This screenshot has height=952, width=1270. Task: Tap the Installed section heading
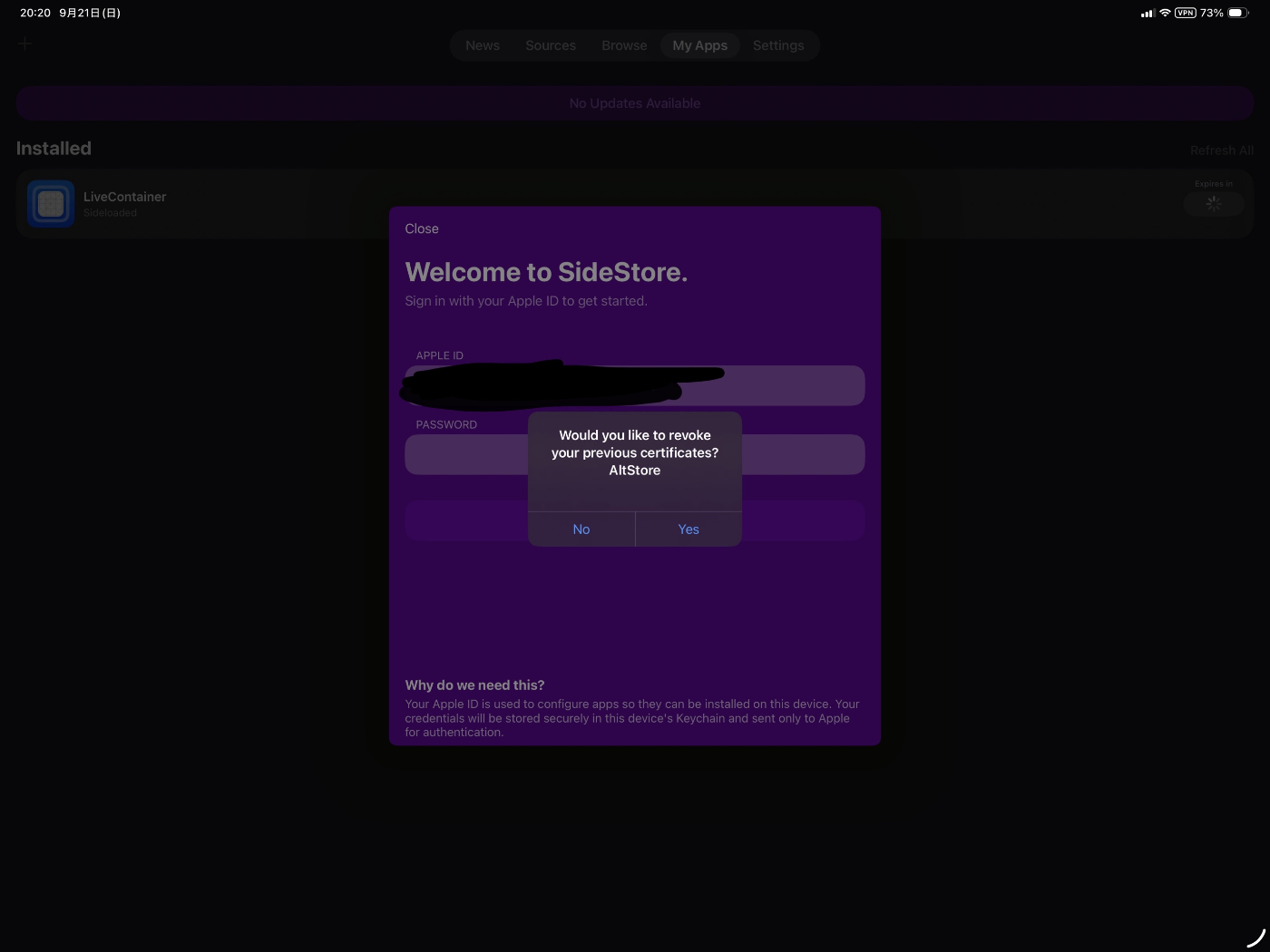[54, 148]
